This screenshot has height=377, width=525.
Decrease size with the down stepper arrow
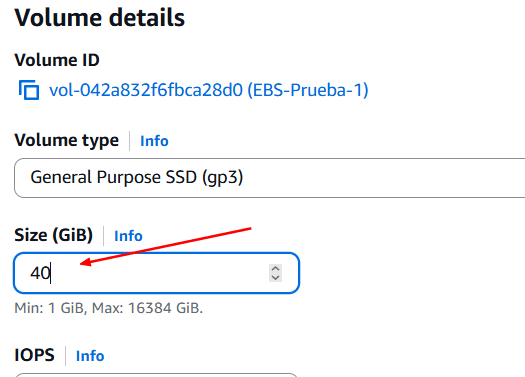pos(275,277)
